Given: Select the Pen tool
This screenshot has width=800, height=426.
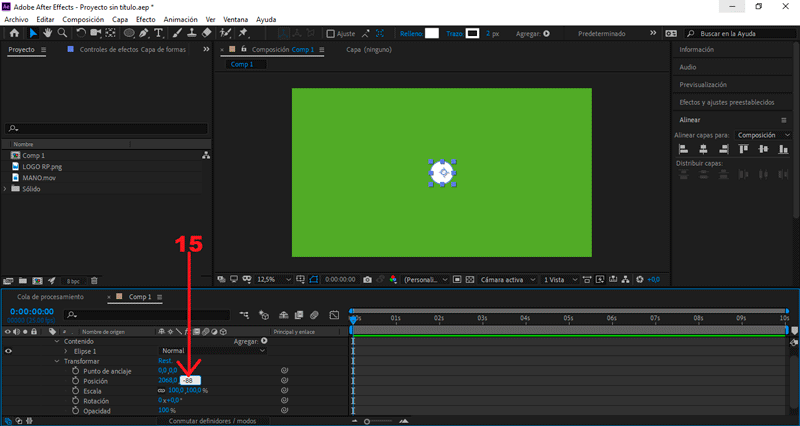Looking at the screenshot, I should [x=144, y=33].
